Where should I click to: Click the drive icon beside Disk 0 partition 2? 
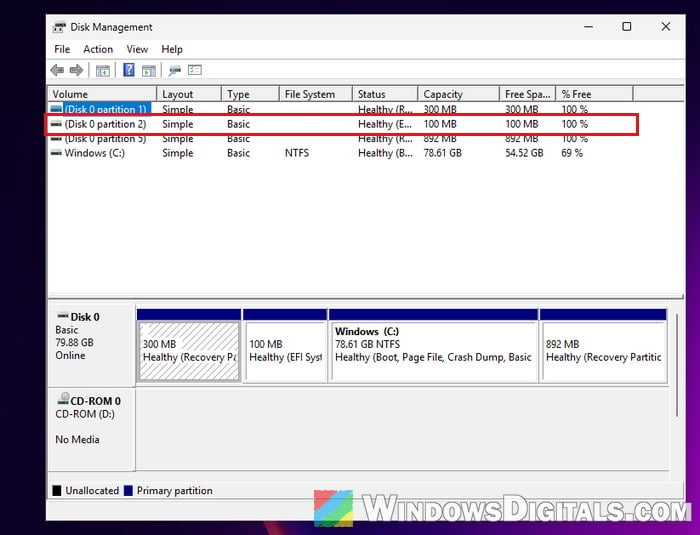(x=56, y=124)
